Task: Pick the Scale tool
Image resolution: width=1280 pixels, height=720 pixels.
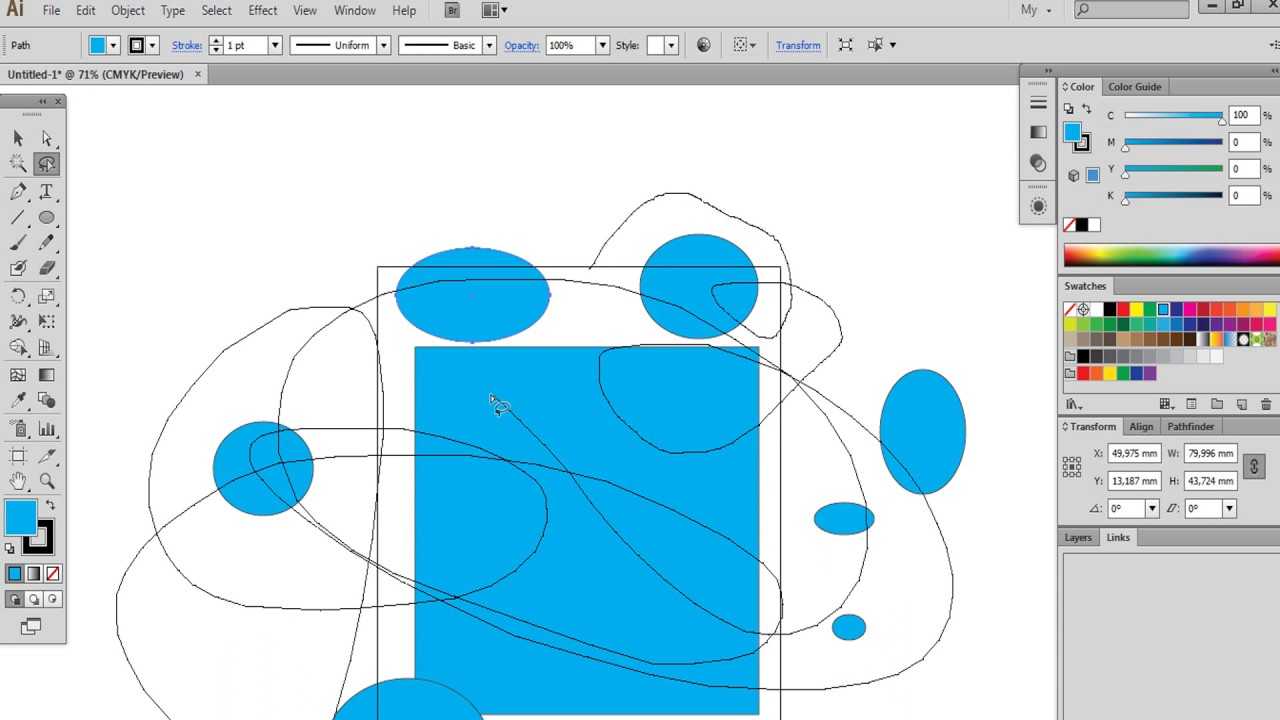Action: pos(47,296)
